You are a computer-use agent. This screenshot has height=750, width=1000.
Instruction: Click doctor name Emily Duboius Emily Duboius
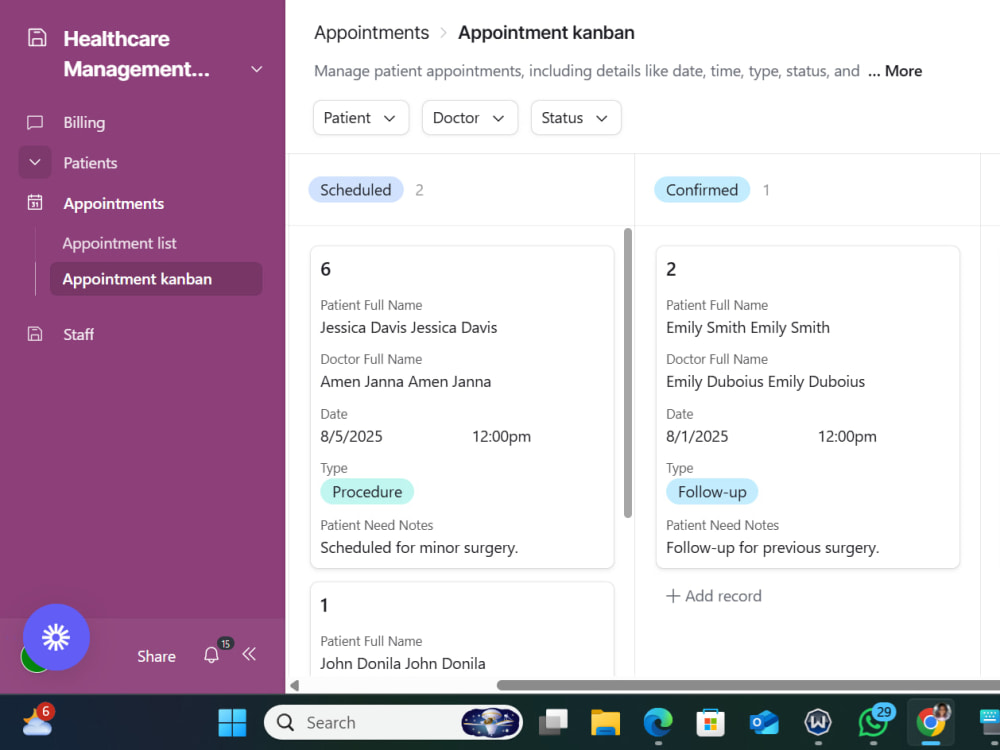[x=765, y=381]
